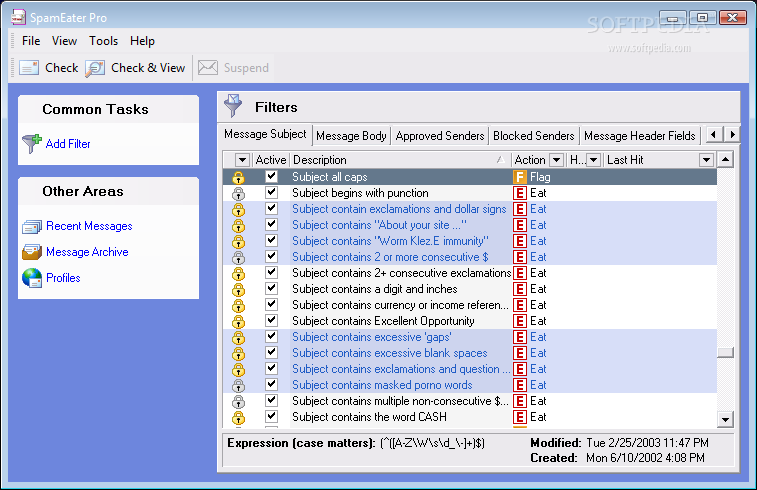Open the View menu
Image resolution: width=757 pixels, height=490 pixels.
tap(64, 41)
